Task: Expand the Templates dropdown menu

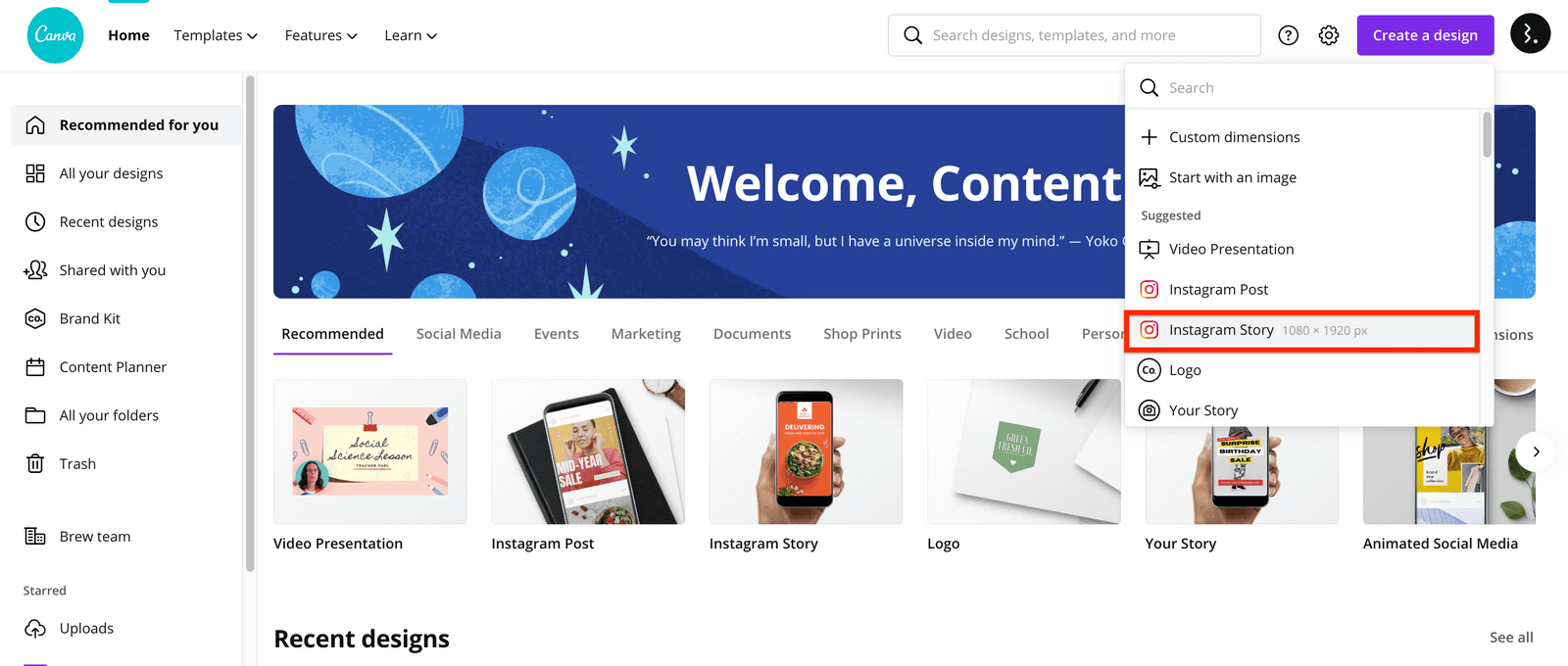Action: pos(216,35)
